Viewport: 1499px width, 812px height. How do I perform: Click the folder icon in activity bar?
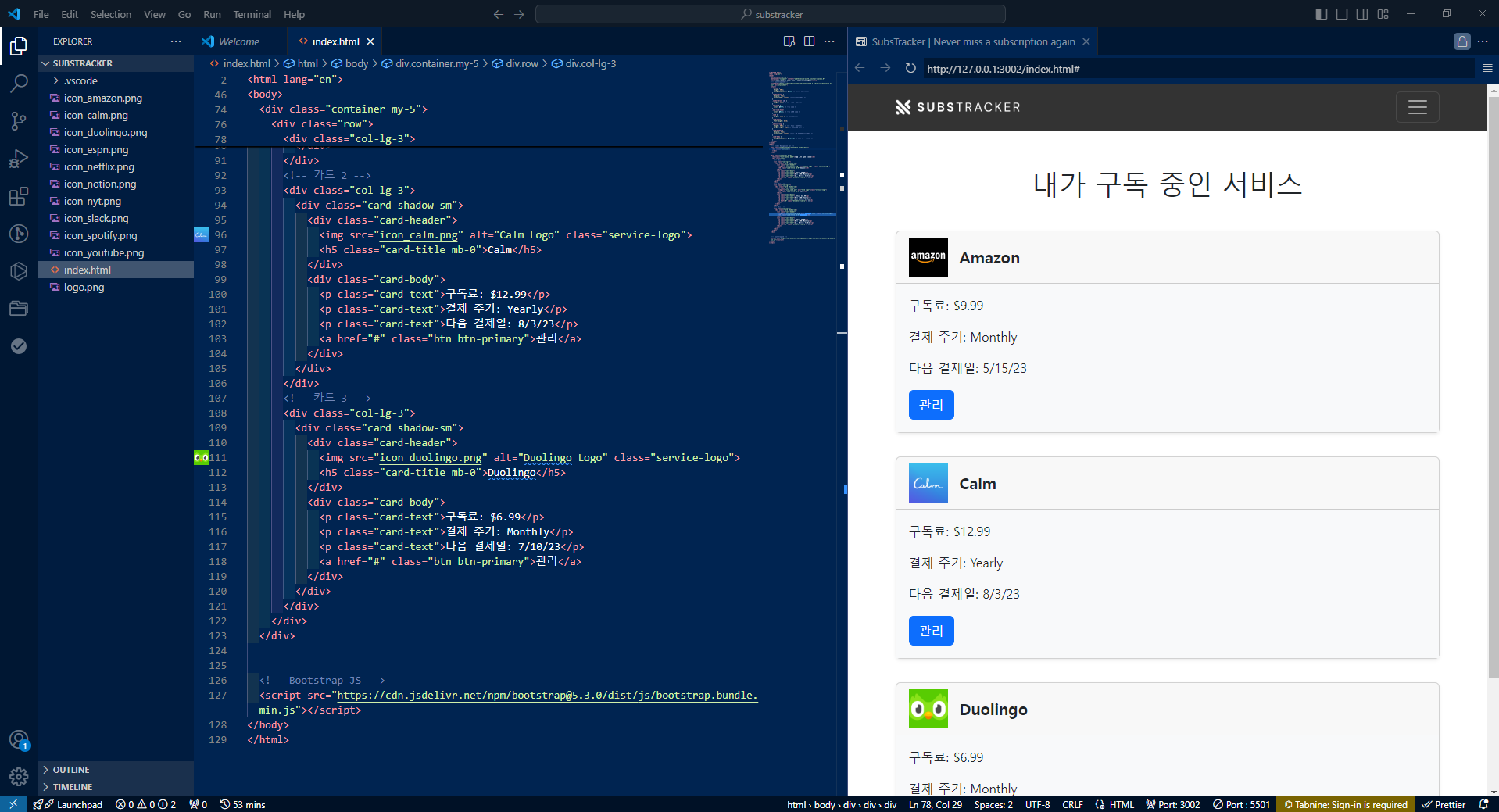pyautogui.click(x=19, y=309)
